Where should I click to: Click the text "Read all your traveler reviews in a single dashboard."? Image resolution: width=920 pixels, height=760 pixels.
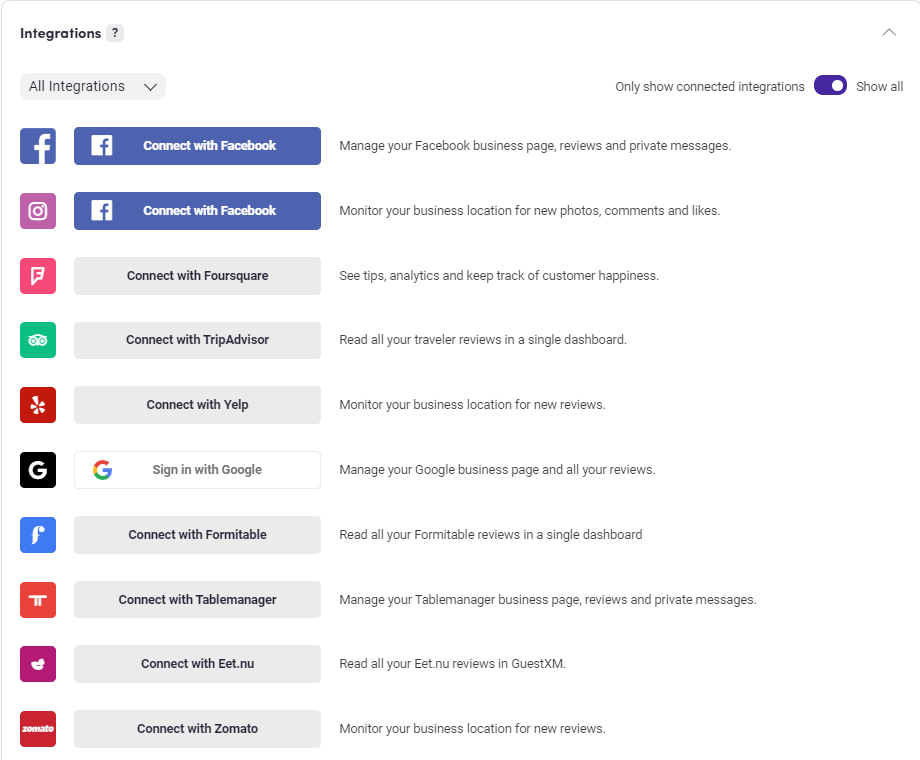tap(483, 340)
